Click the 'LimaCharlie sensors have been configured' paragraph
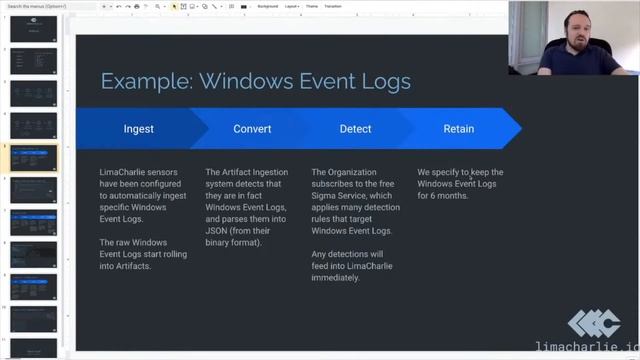 tap(142, 196)
